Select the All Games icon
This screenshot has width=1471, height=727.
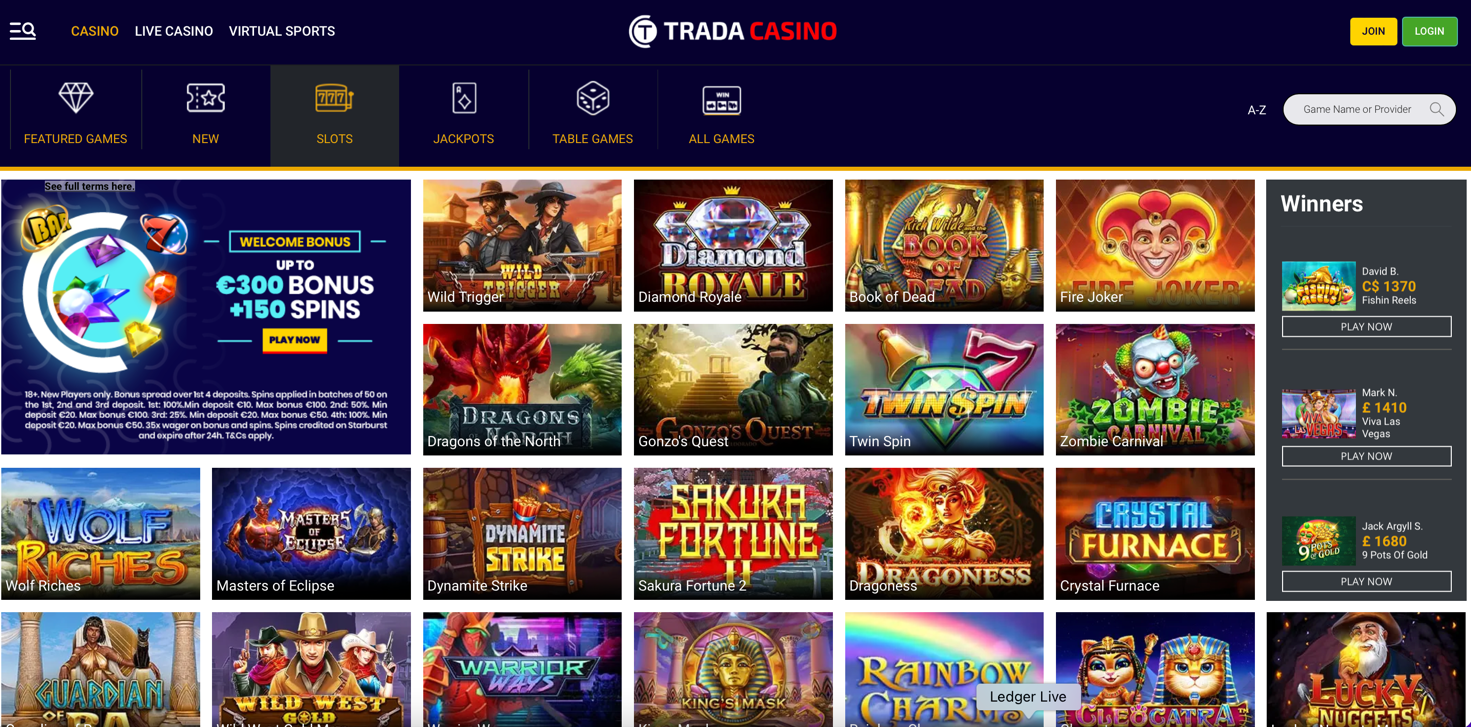pos(721,100)
